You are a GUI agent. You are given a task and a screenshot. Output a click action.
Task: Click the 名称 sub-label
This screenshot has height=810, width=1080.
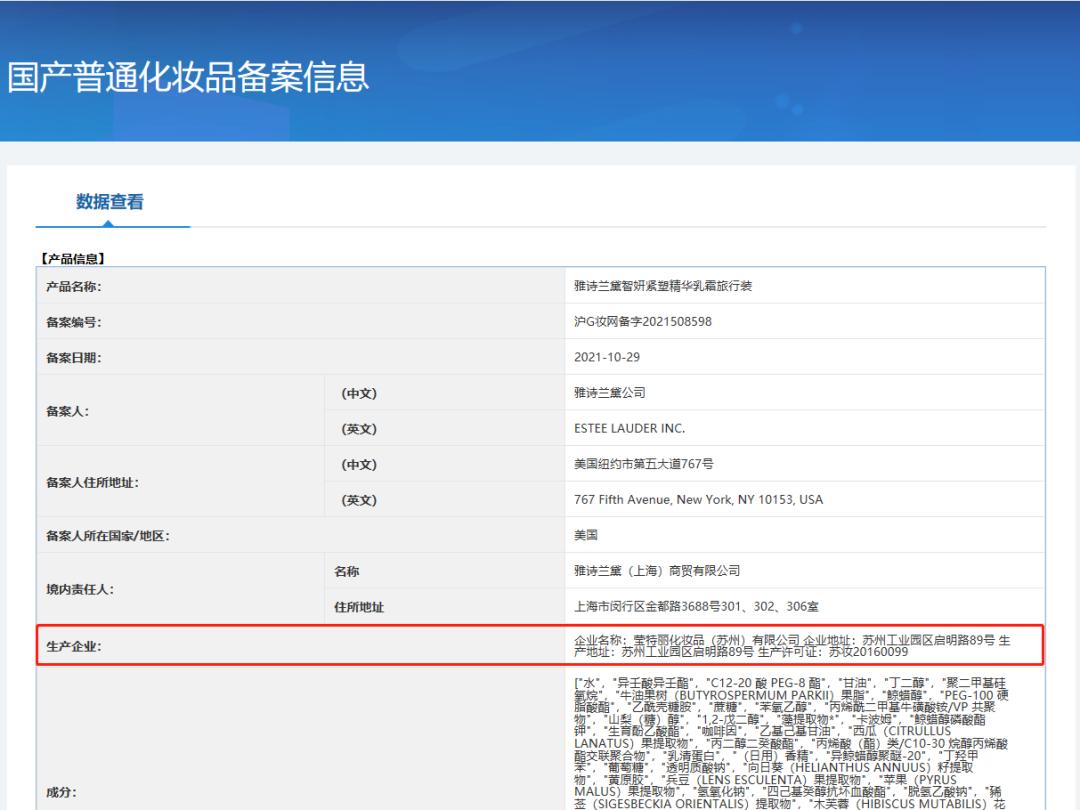click(x=346, y=572)
